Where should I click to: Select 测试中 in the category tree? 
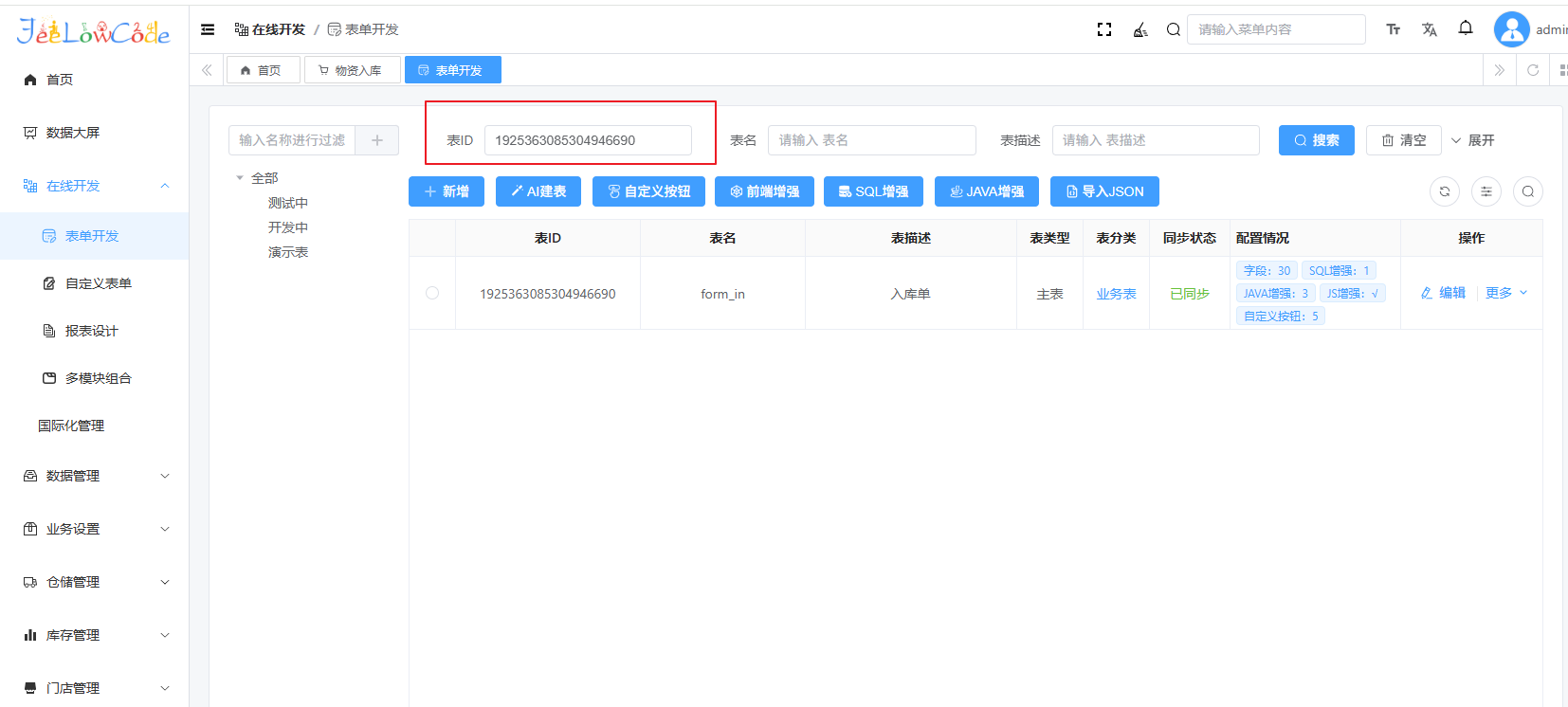click(288, 203)
